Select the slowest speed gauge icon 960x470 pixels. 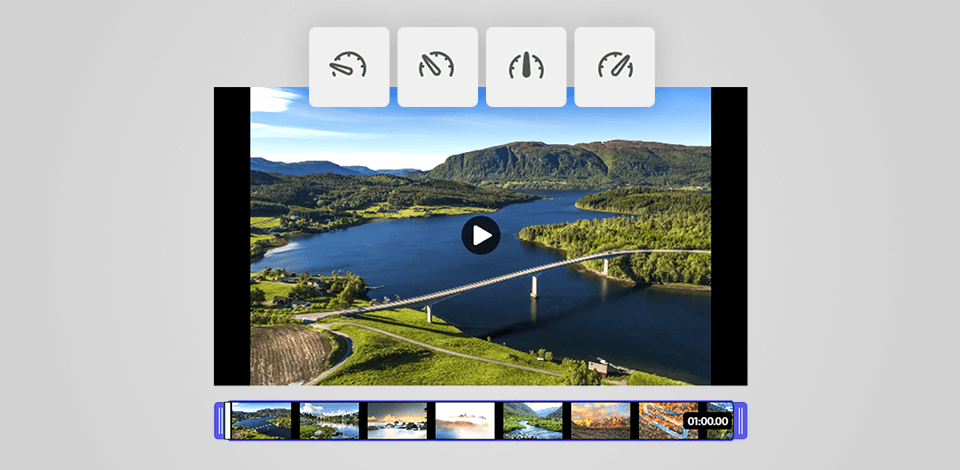pyautogui.click(x=349, y=67)
